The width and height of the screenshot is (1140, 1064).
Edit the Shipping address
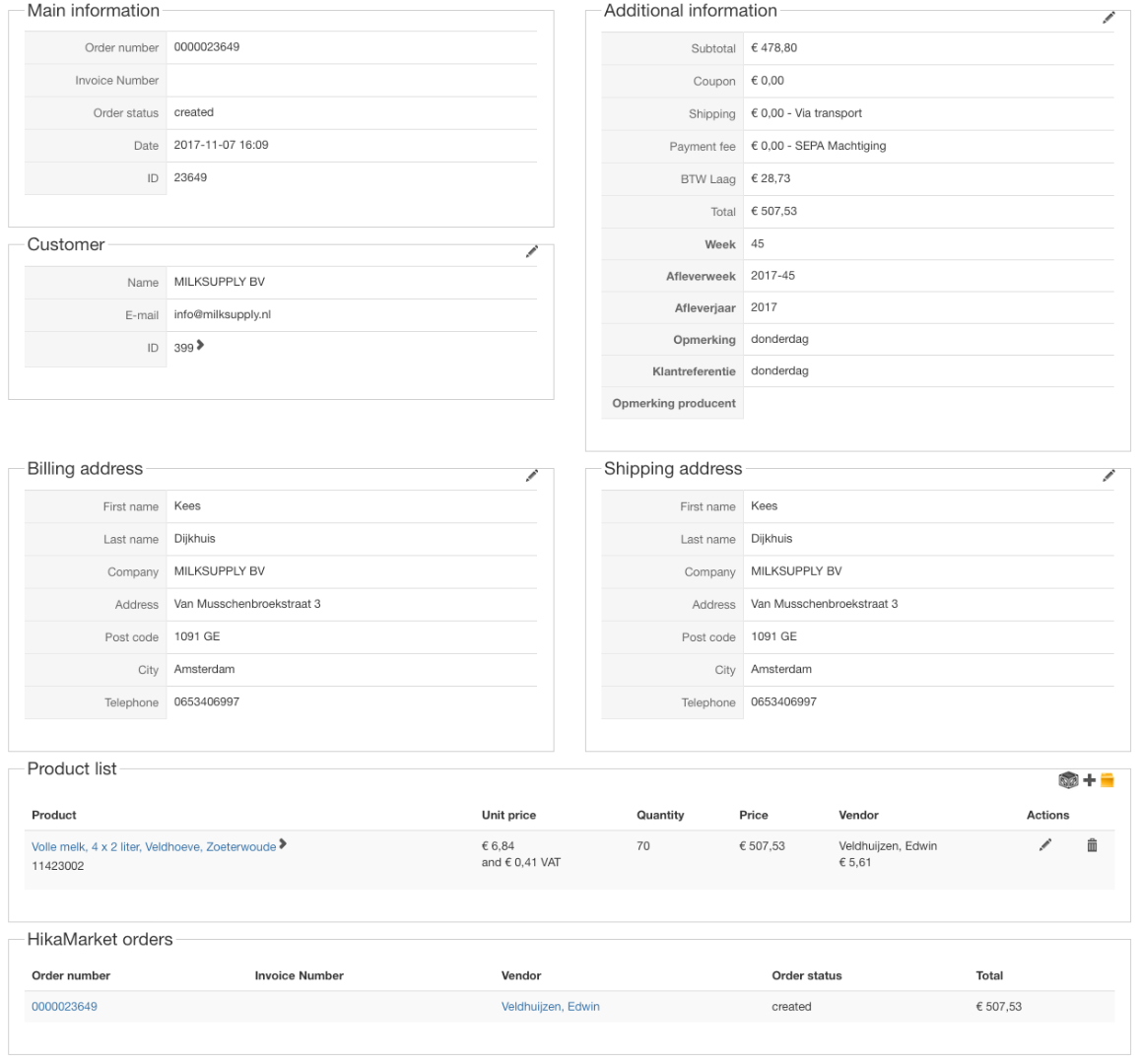click(1108, 476)
